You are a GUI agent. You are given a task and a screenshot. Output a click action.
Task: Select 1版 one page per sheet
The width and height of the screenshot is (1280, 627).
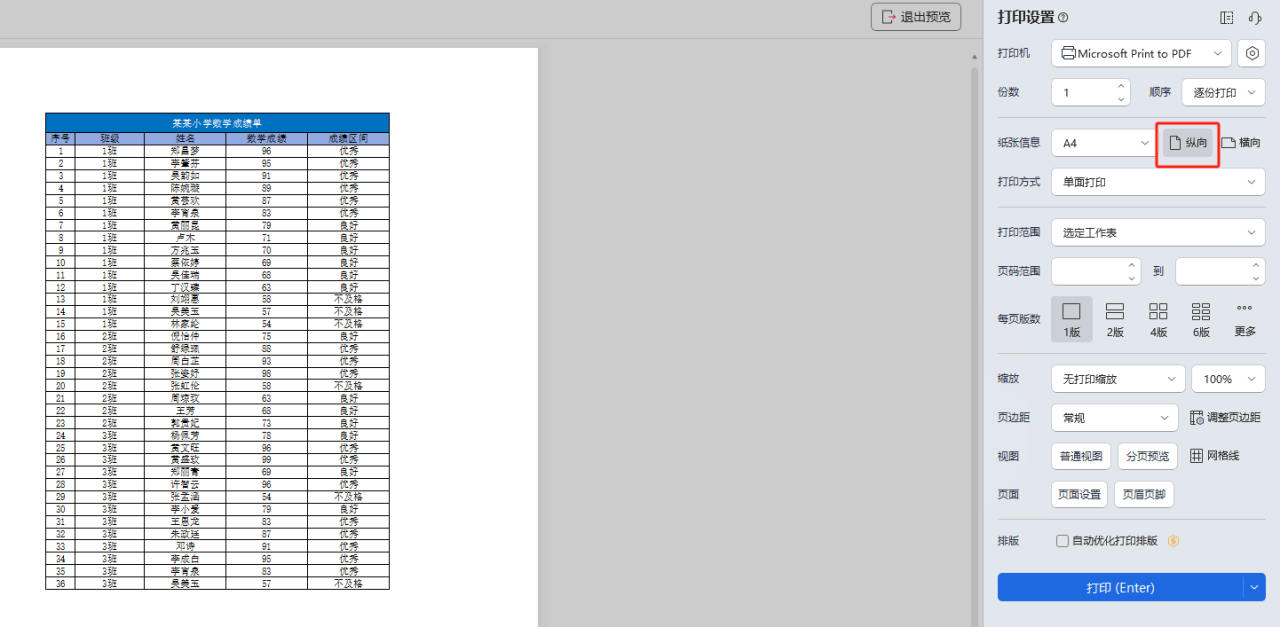tap(1072, 320)
